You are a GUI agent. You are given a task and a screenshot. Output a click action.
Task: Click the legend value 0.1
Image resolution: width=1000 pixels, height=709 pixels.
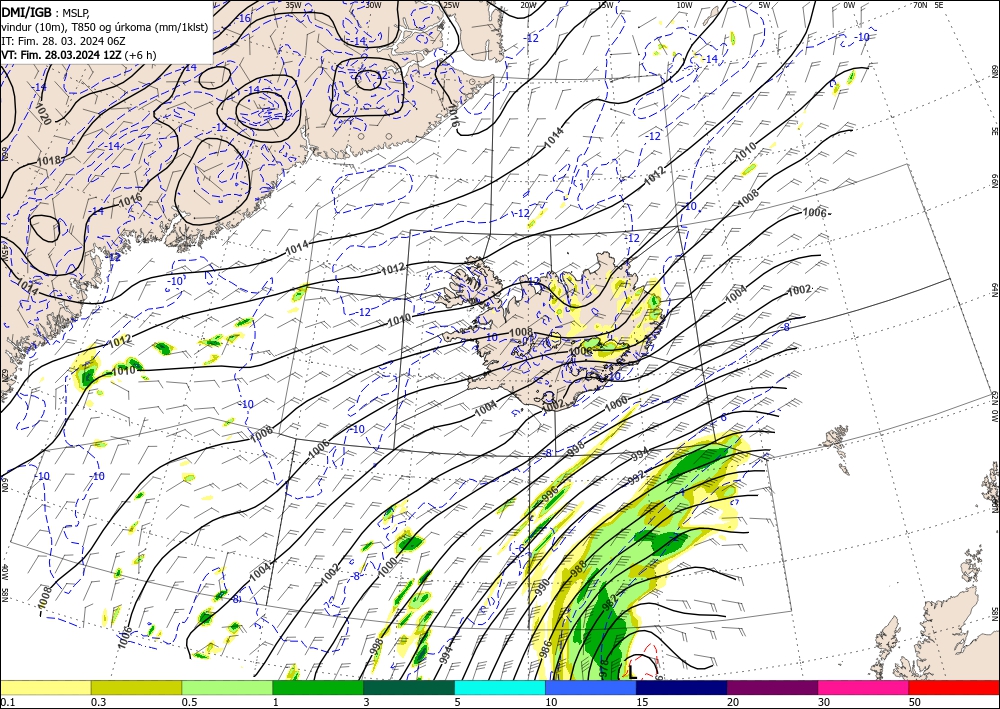tap(6, 702)
